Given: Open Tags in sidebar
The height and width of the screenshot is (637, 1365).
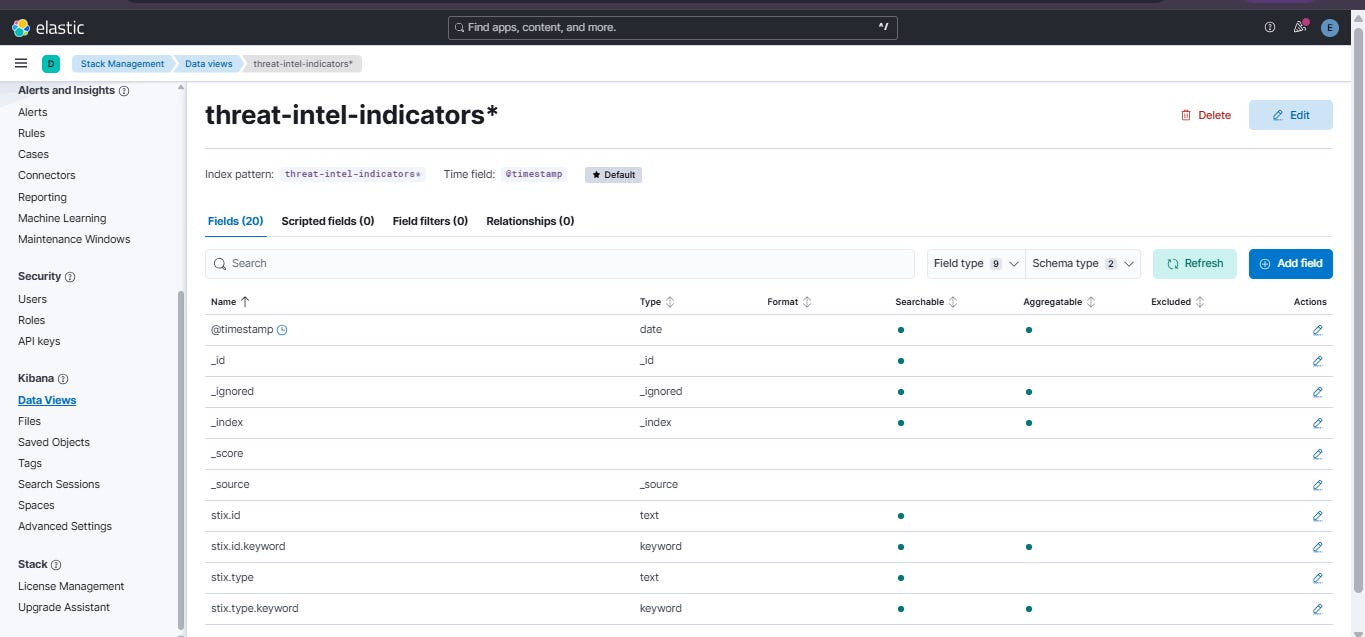Looking at the screenshot, I should pos(30,464).
